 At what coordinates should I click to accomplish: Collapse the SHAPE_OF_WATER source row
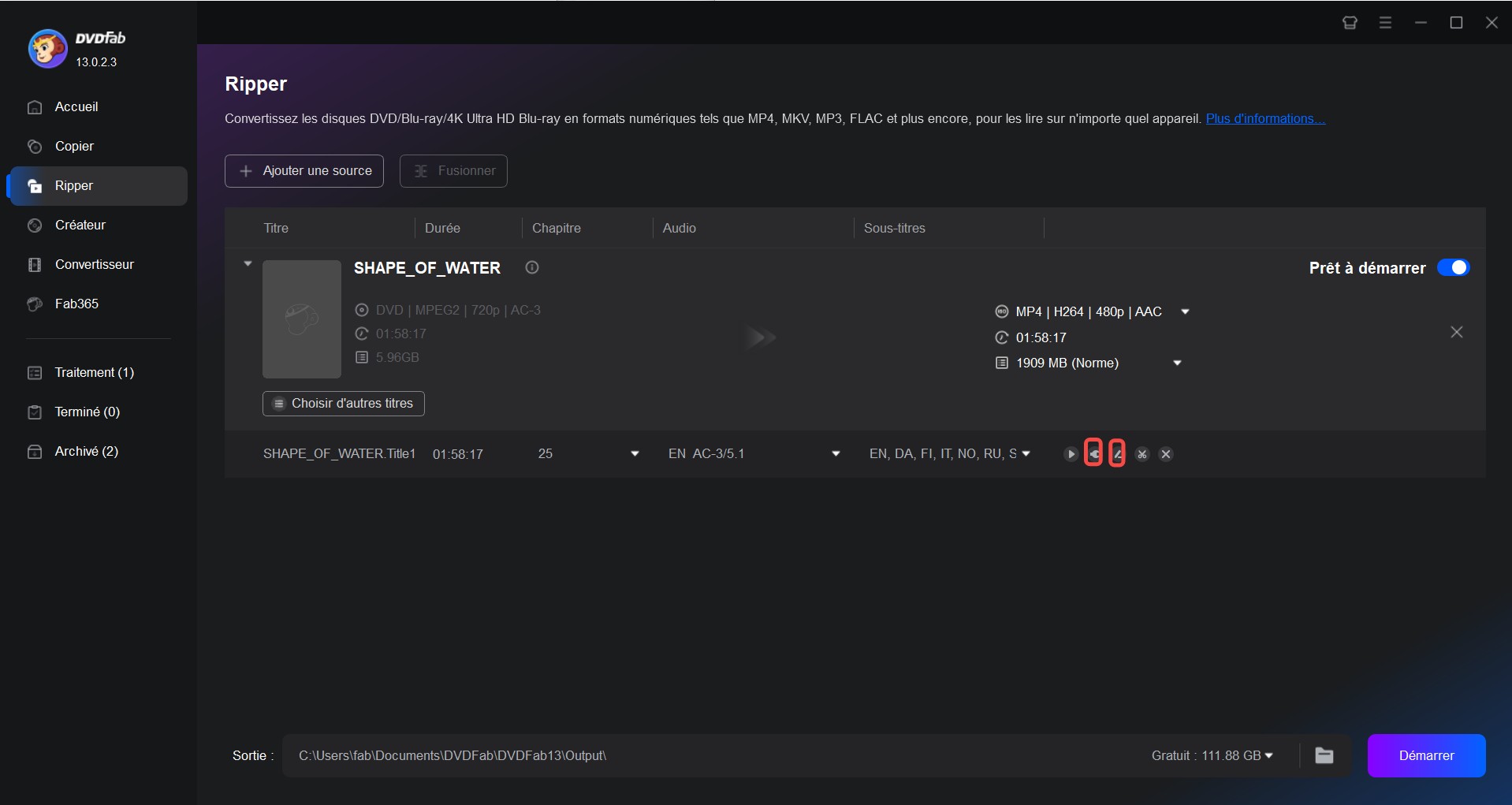click(248, 264)
